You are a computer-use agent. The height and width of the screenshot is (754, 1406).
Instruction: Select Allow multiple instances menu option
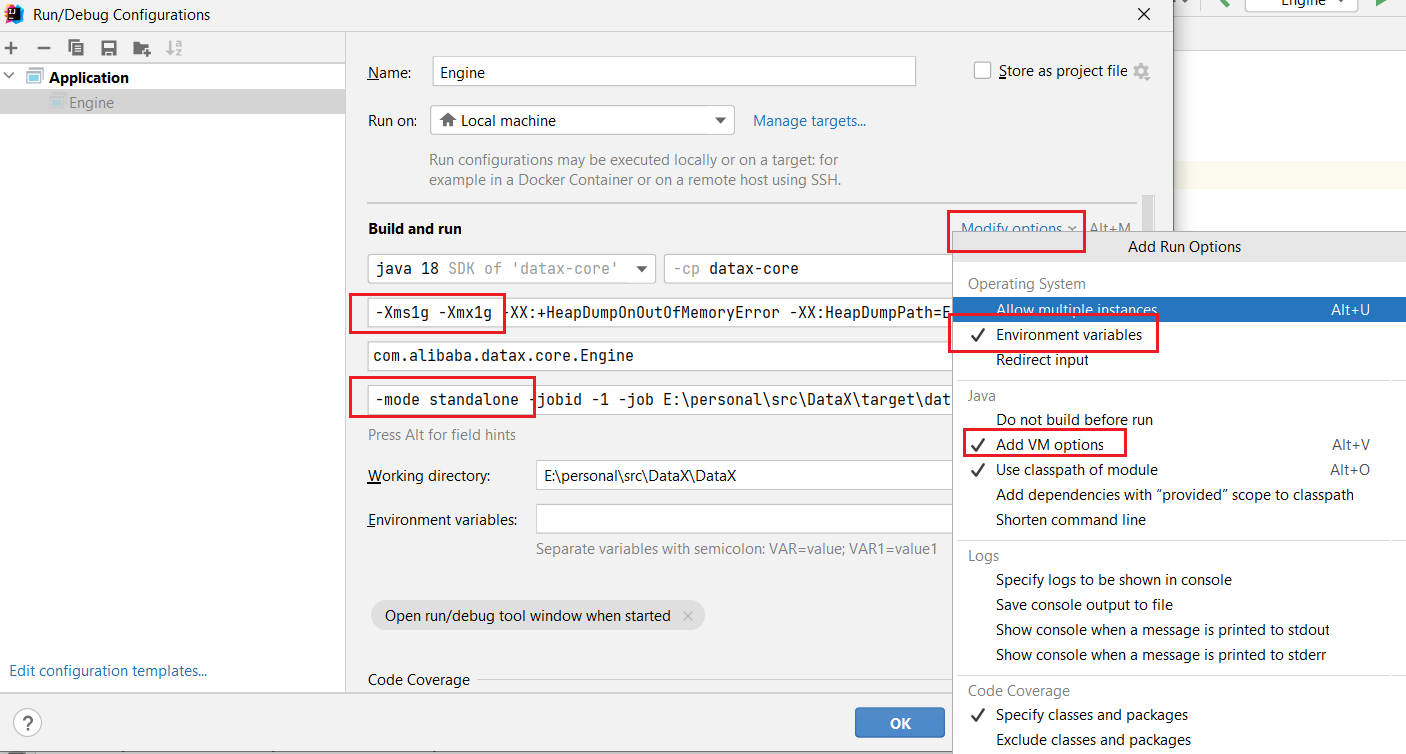click(x=1076, y=310)
